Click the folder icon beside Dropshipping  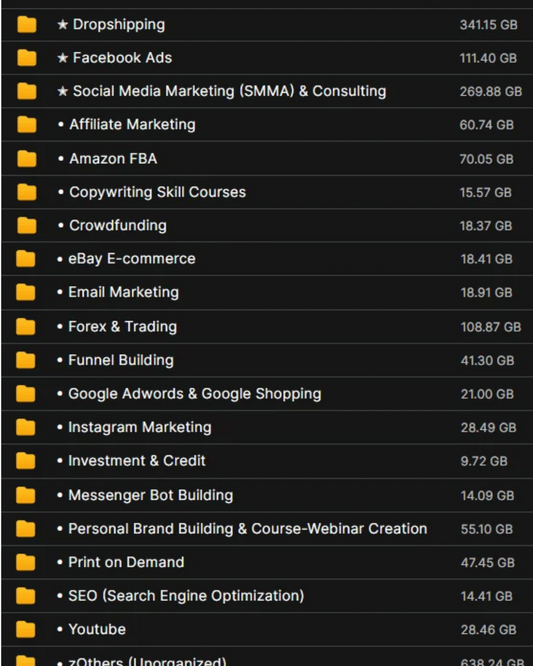click(27, 25)
